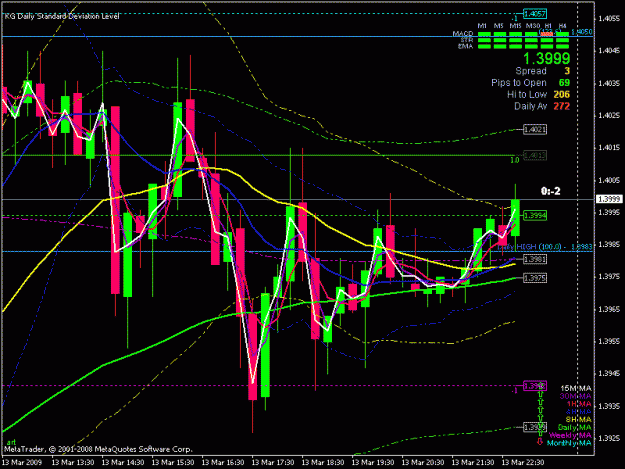The image size is (625, 469).
Task: Select the EMA signal cell under M5
Action: point(500,47)
